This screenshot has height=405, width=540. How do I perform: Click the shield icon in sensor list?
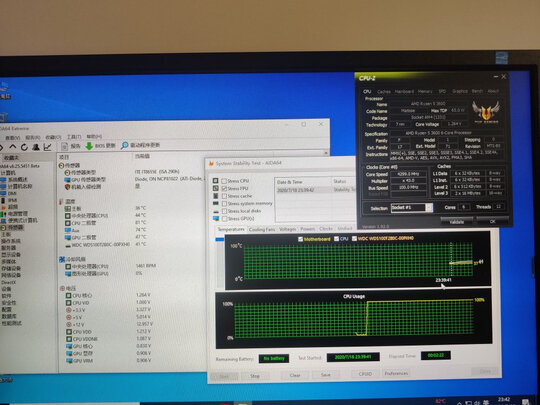(x=68, y=187)
